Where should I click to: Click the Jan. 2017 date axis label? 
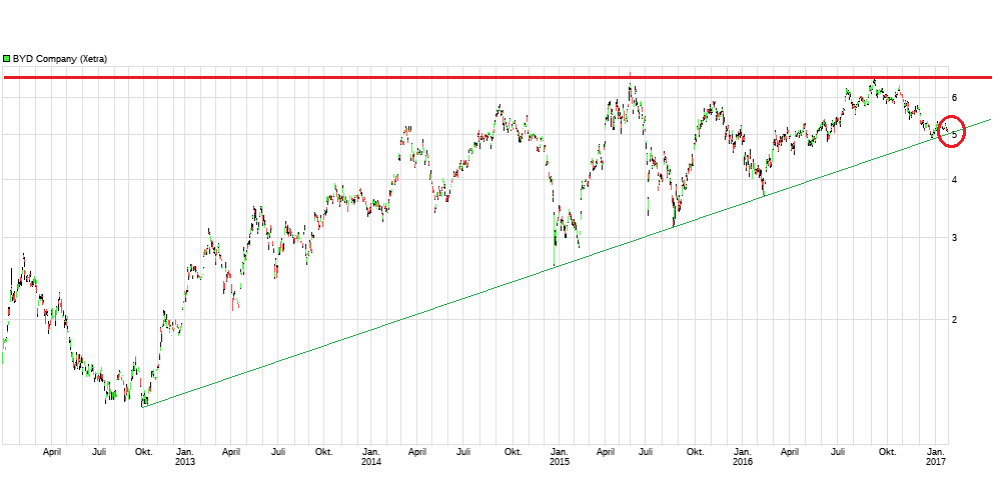[935, 457]
